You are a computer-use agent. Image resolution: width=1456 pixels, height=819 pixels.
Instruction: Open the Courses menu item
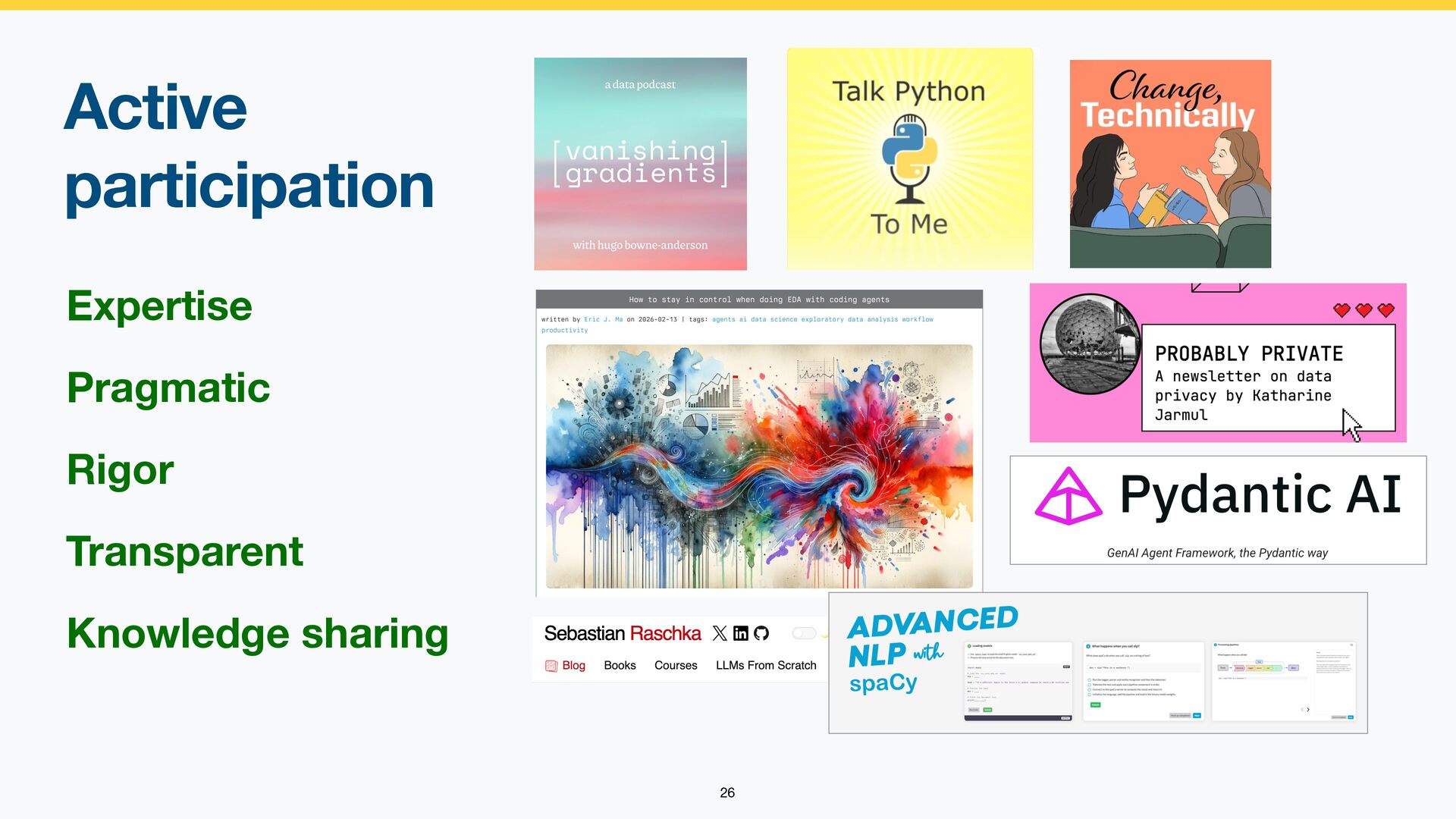coord(675,665)
